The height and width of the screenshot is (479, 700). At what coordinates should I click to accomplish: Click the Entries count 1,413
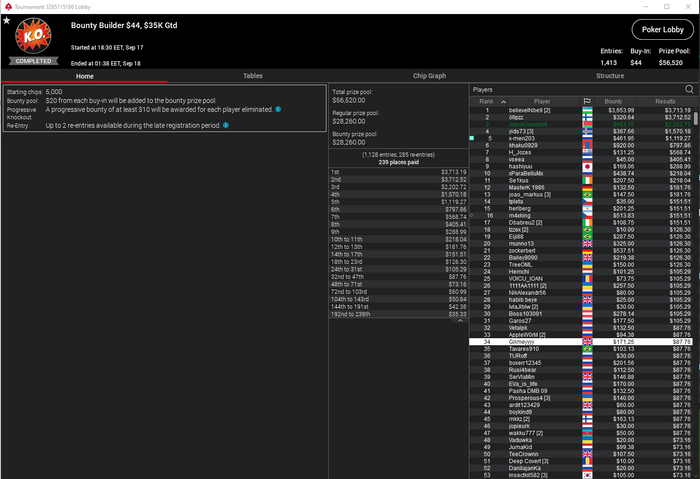click(608, 63)
